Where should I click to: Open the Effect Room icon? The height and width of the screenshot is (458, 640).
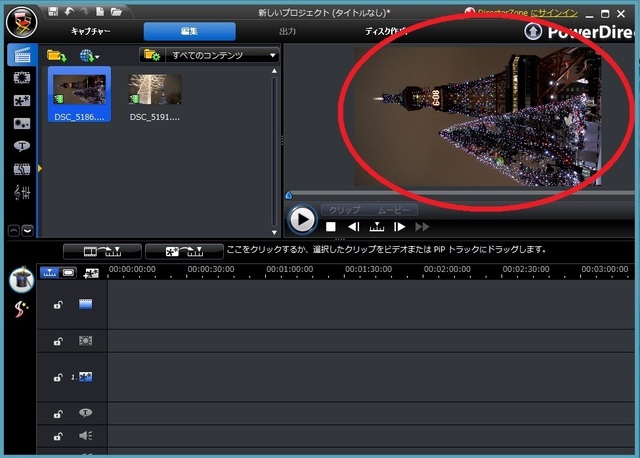tap(22, 78)
